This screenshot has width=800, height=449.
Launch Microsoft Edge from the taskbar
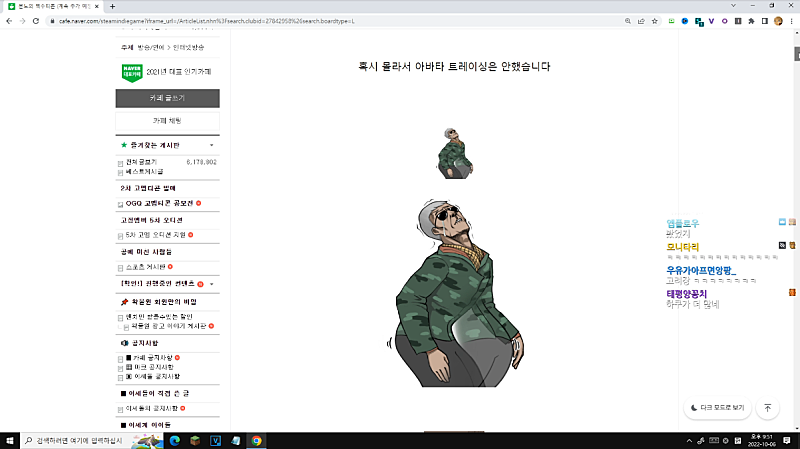(174, 440)
